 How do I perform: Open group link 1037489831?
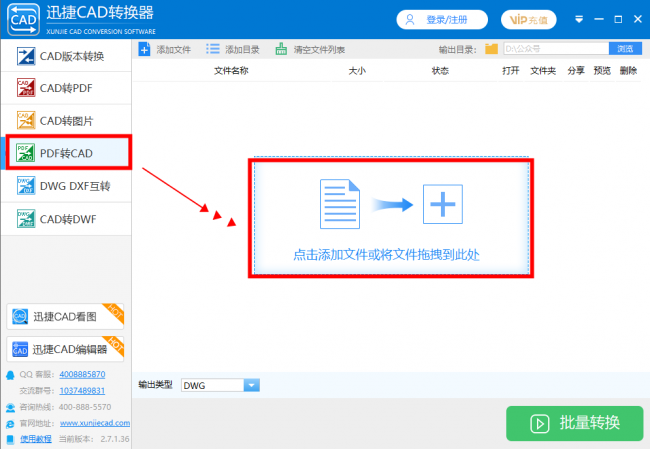(x=82, y=391)
